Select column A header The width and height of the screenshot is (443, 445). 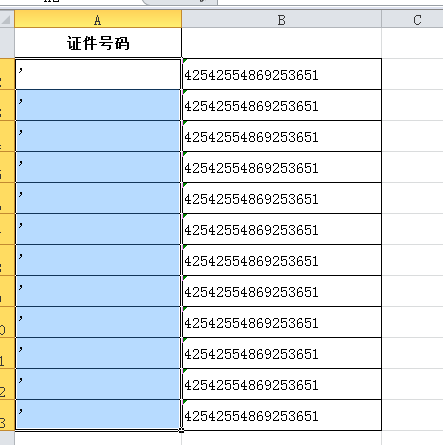click(x=98, y=19)
